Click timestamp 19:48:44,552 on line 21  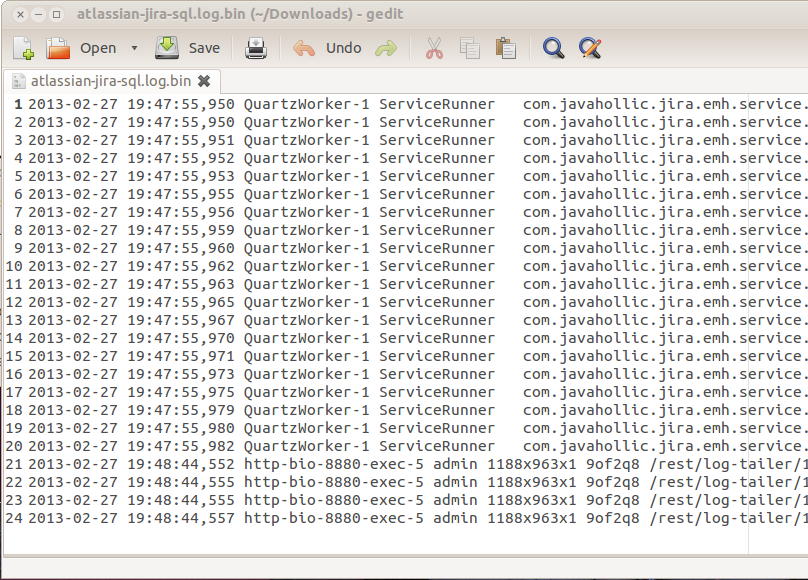point(181,465)
